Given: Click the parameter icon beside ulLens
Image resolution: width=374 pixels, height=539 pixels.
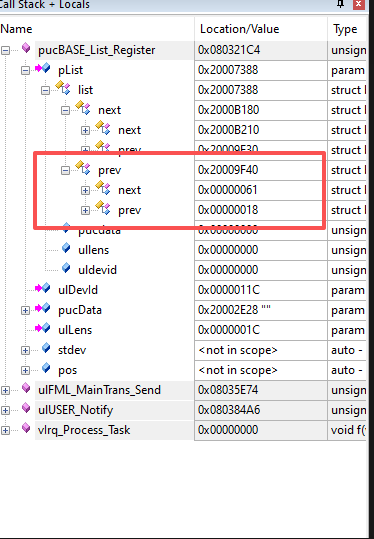Looking at the screenshot, I should (43, 328).
